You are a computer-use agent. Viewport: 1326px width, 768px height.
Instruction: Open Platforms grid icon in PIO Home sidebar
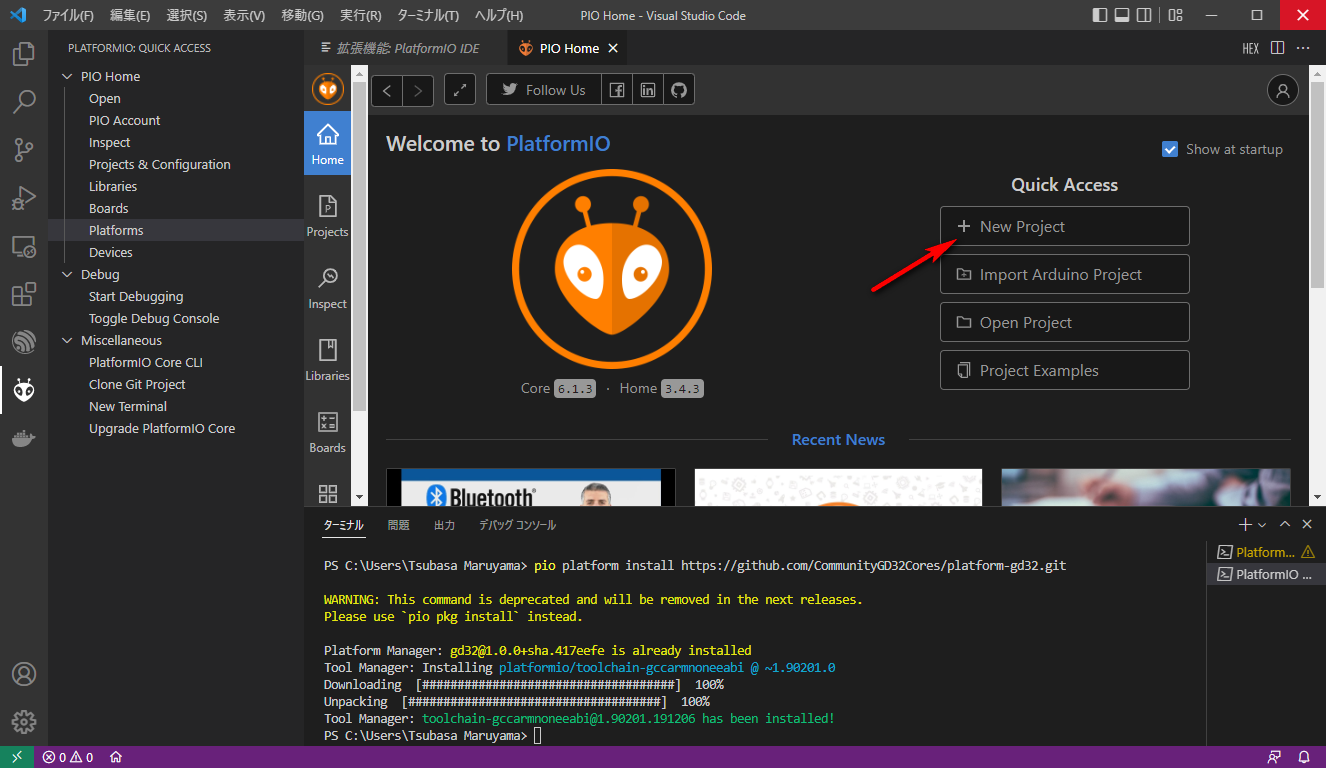click(327, 493)
